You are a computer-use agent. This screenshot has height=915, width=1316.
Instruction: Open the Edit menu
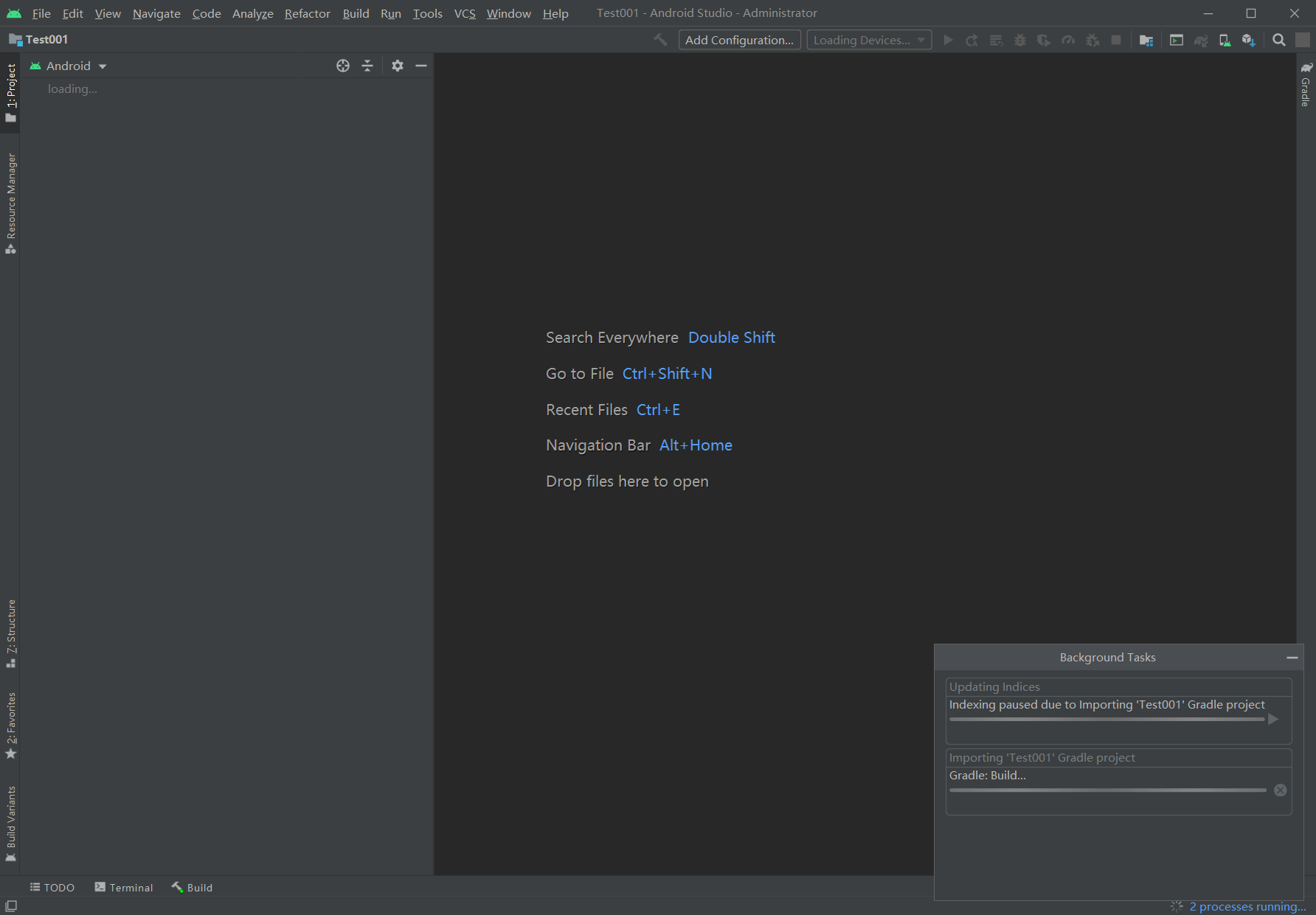[x=72, y=13]
